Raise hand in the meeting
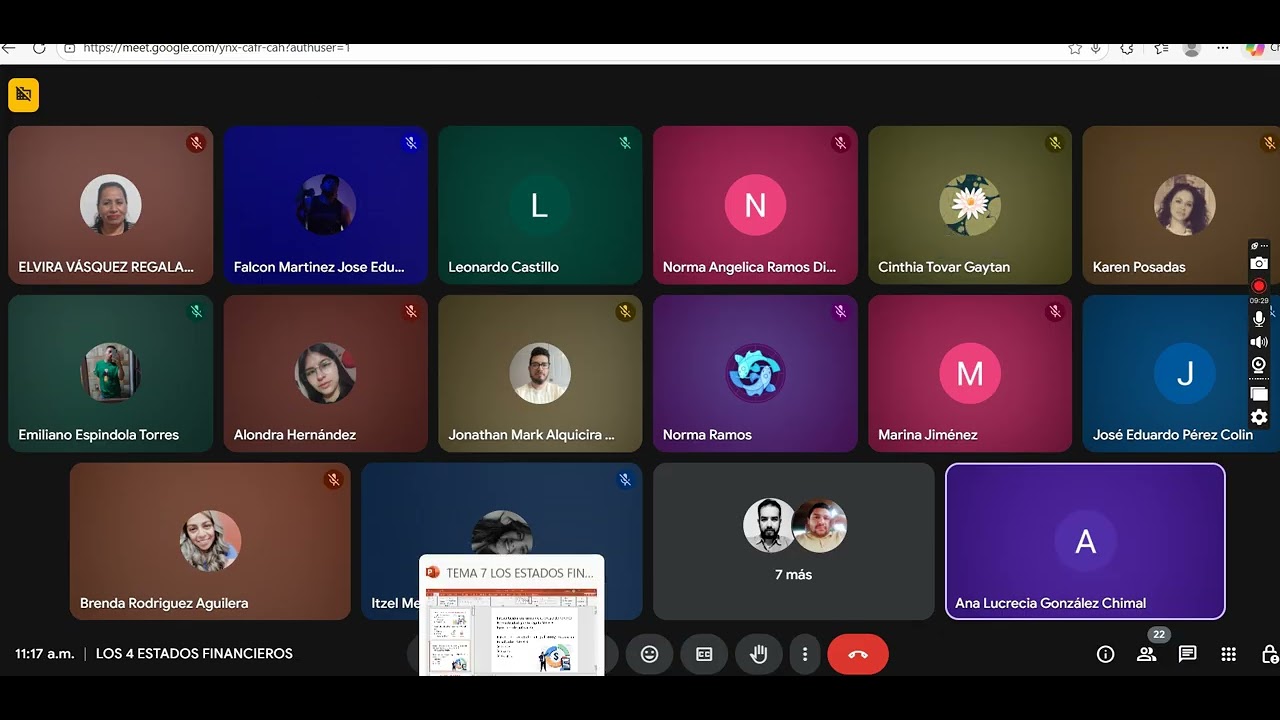The height and width of the screenshot is (720, 1280). pos(759,654)
